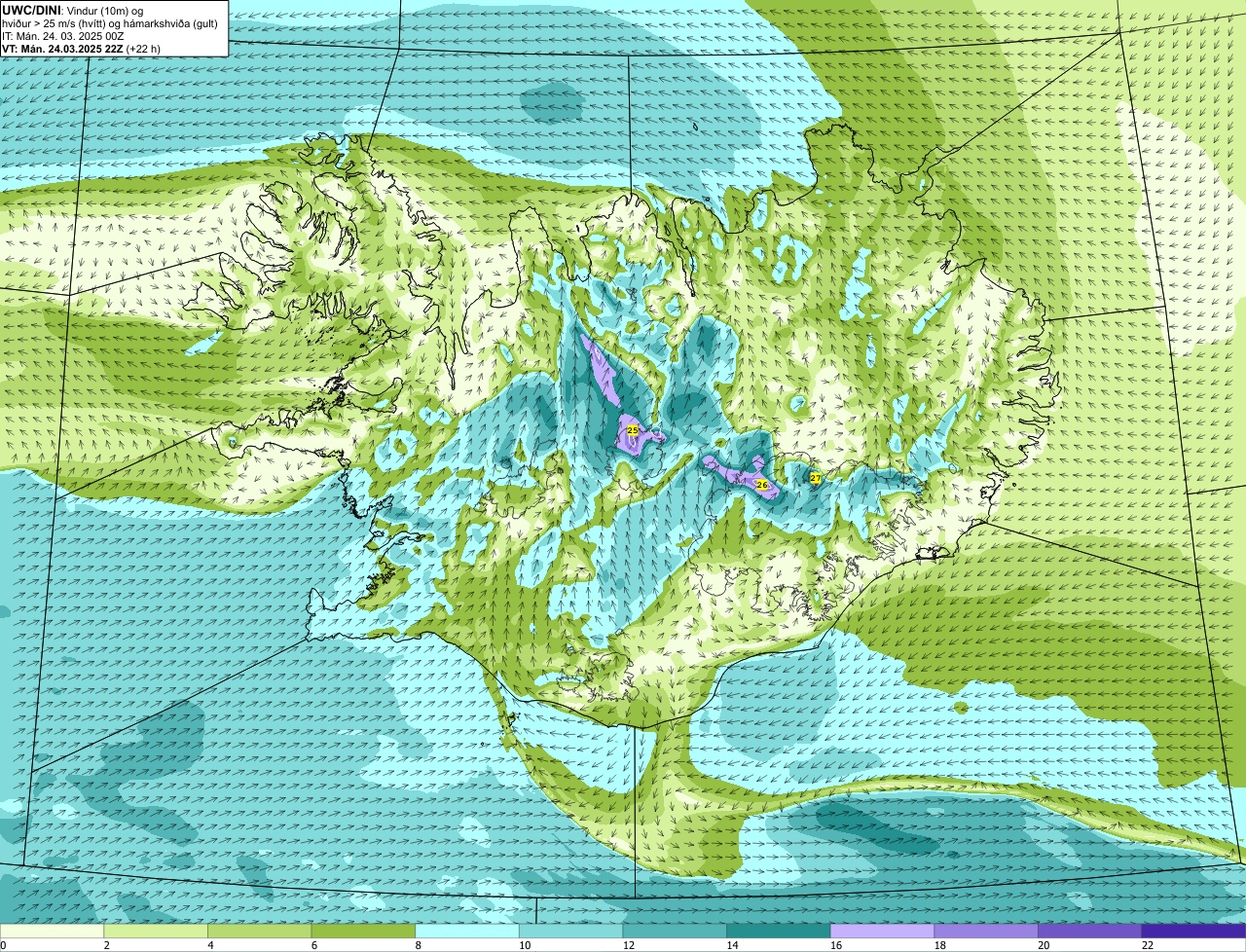The width and height of the screenshot is (1246, 952).
Task: Select the 18–20 m/s purple legend swatch
Action: click(986, 931)
